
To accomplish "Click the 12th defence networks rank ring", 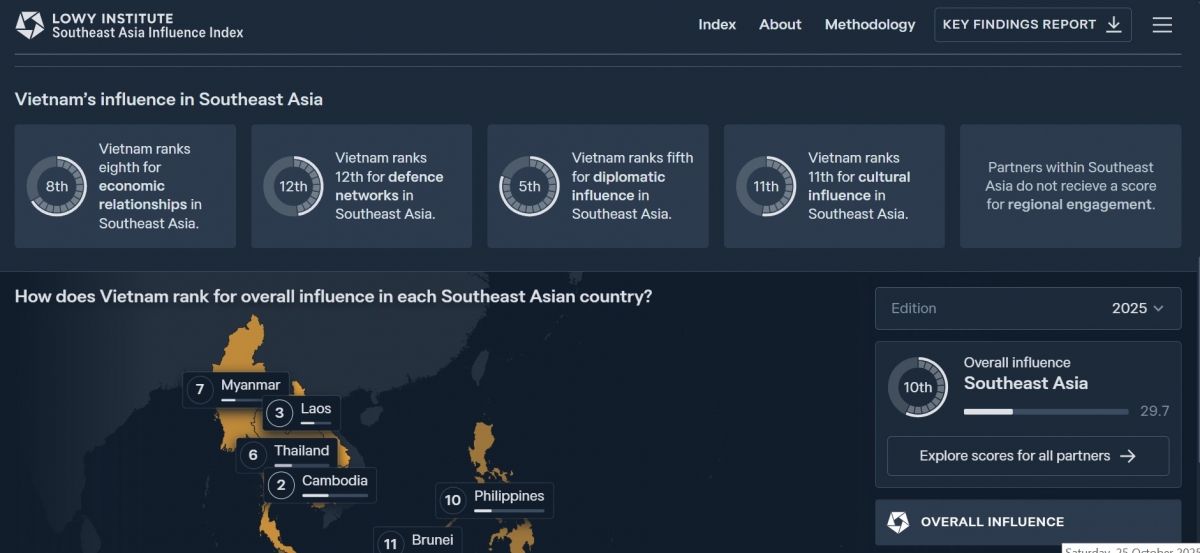I will pos(293,186).
